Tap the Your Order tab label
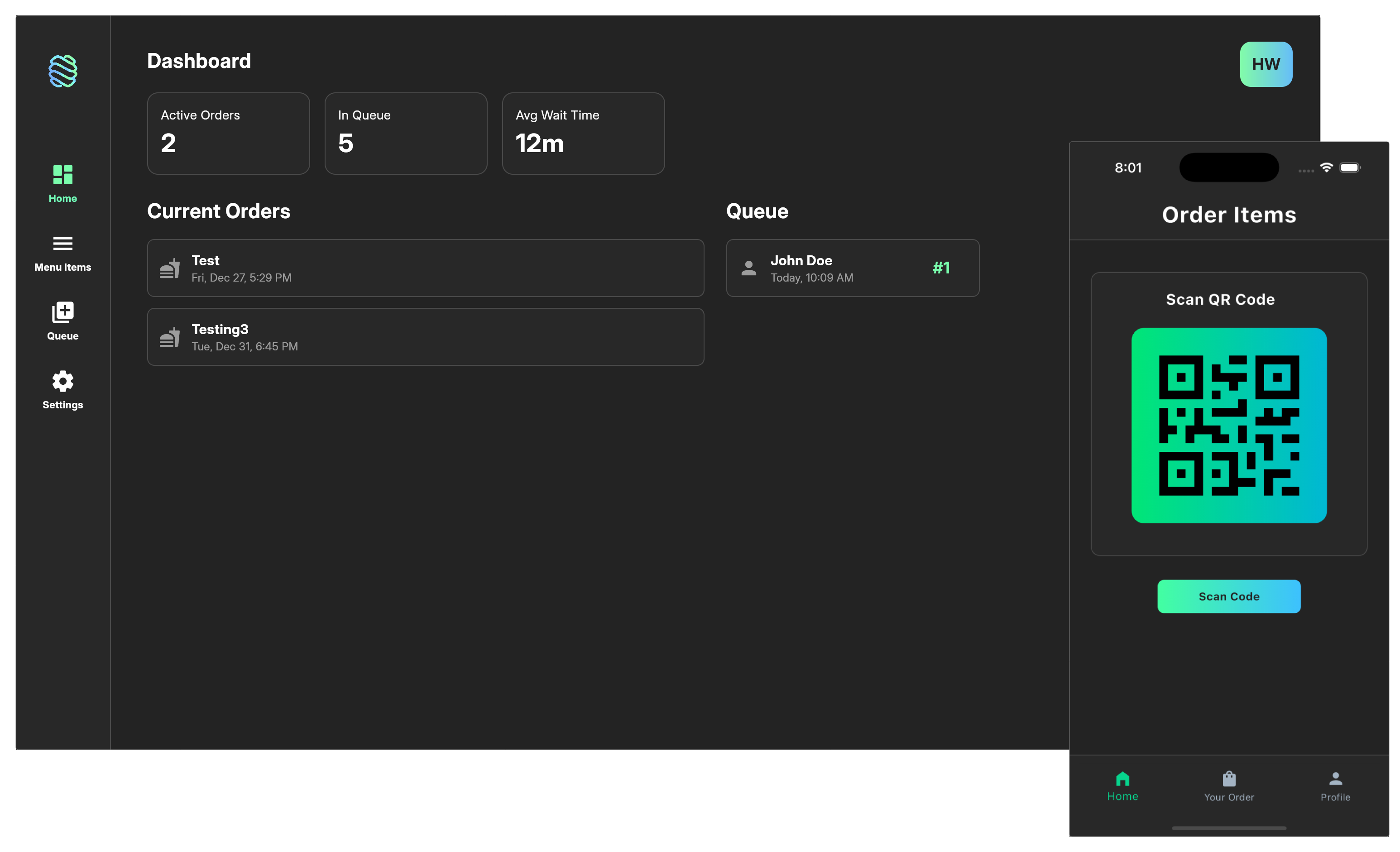 tap(1229, 798)
